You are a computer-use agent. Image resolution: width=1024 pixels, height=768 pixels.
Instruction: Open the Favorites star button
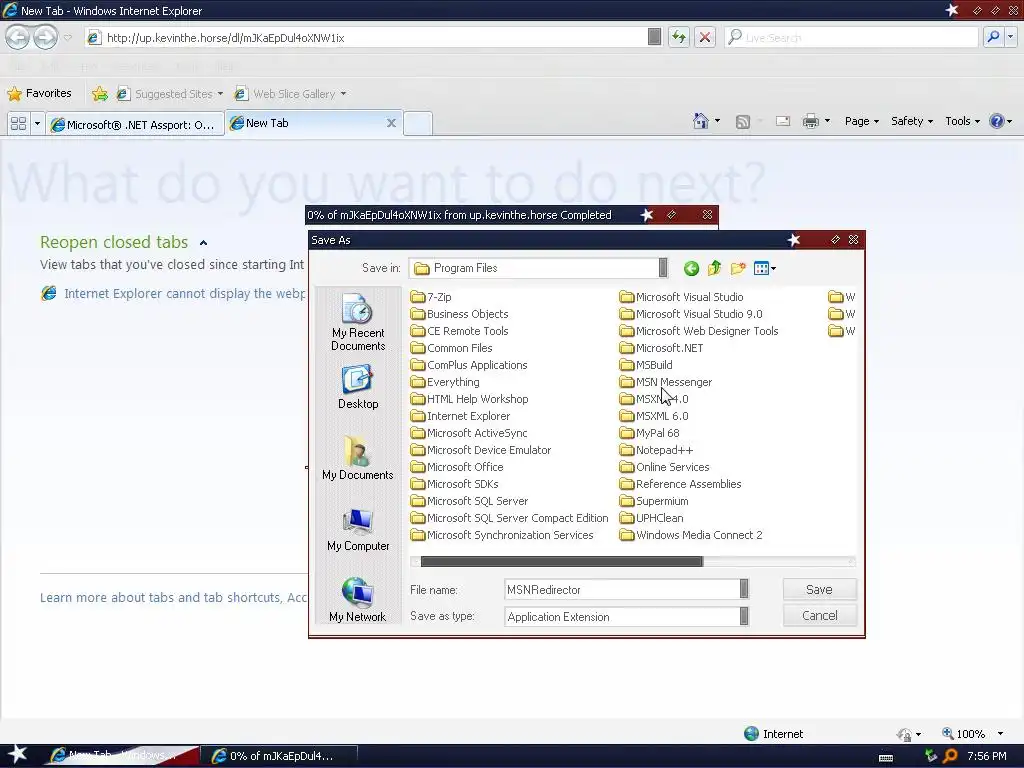click(x=39, y=93)
